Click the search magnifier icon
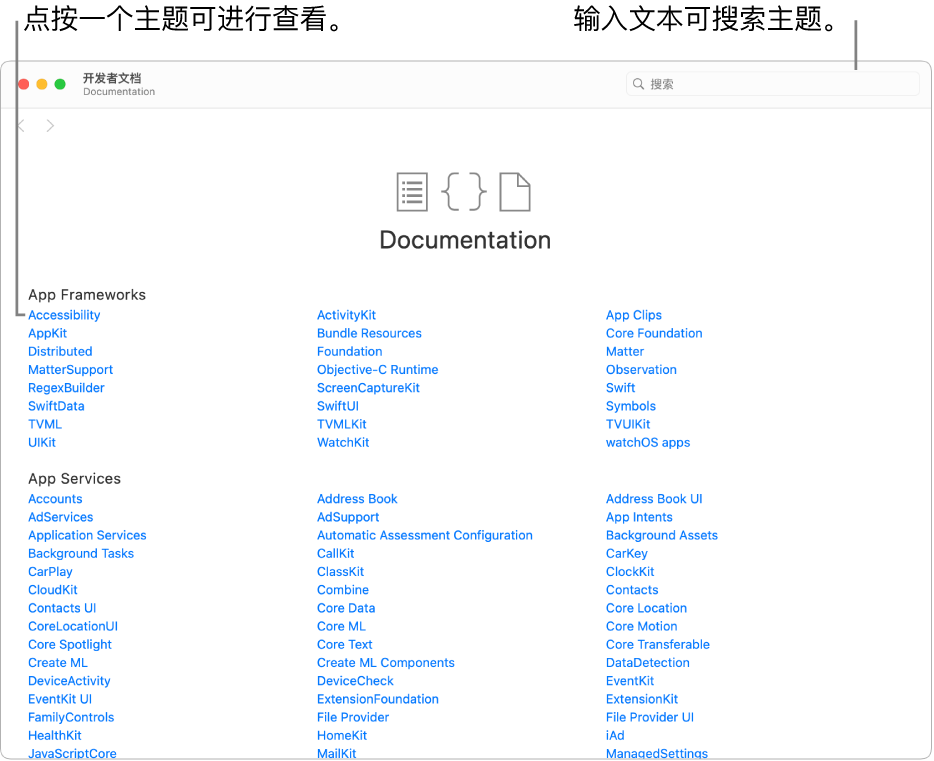Image resolution: width=934 pixels, height=761 pixels. pyautogui.click(x=638, y=83)
